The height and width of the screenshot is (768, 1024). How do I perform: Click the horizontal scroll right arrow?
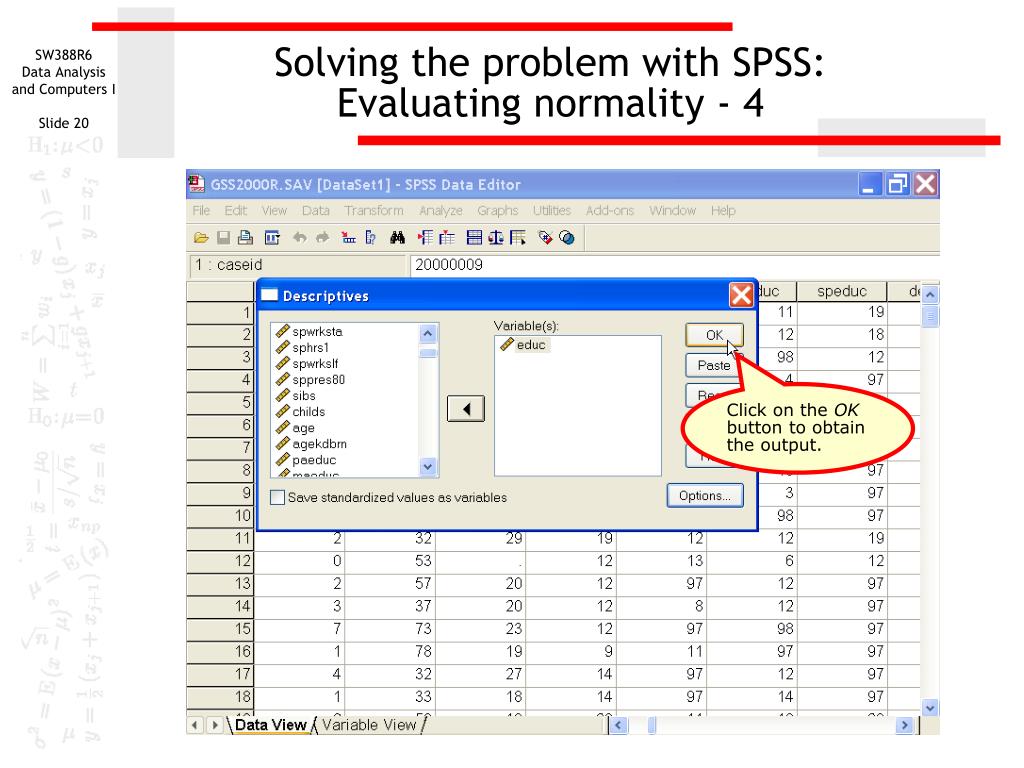tap(904, 725)
